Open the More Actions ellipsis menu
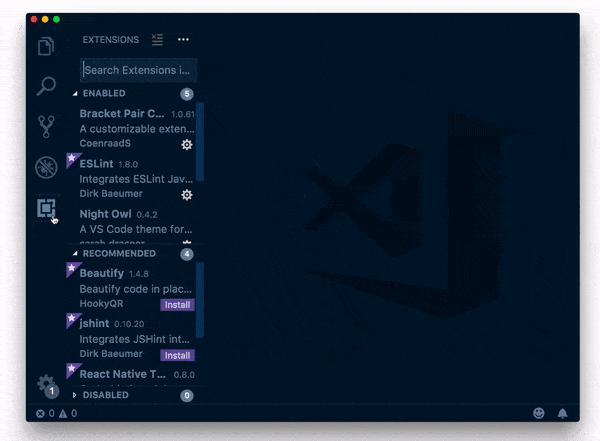Image resolution: width=600 pixels, height=441 pixels. (183, 39)
